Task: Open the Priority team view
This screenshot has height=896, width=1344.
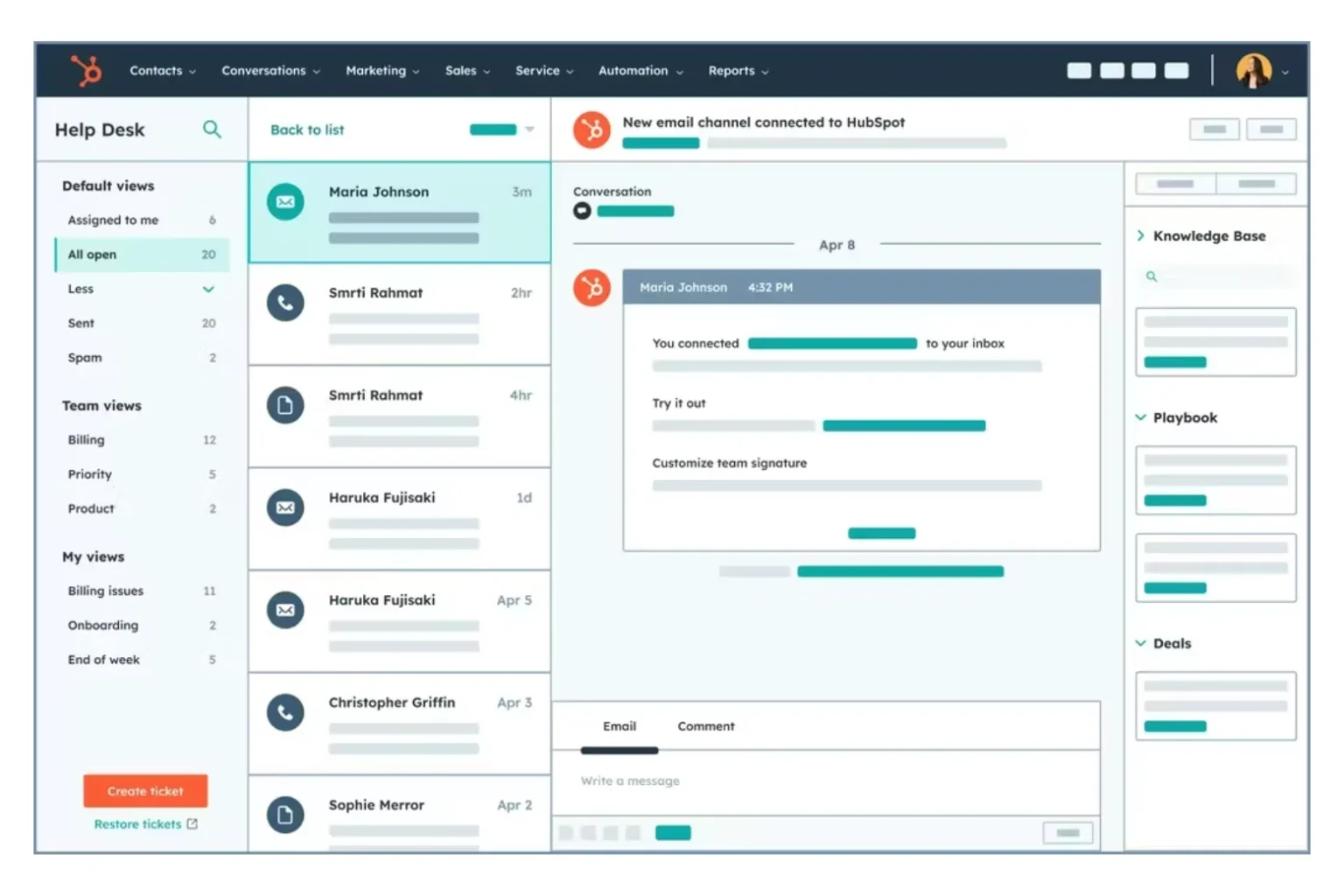Action: [142, 474]
